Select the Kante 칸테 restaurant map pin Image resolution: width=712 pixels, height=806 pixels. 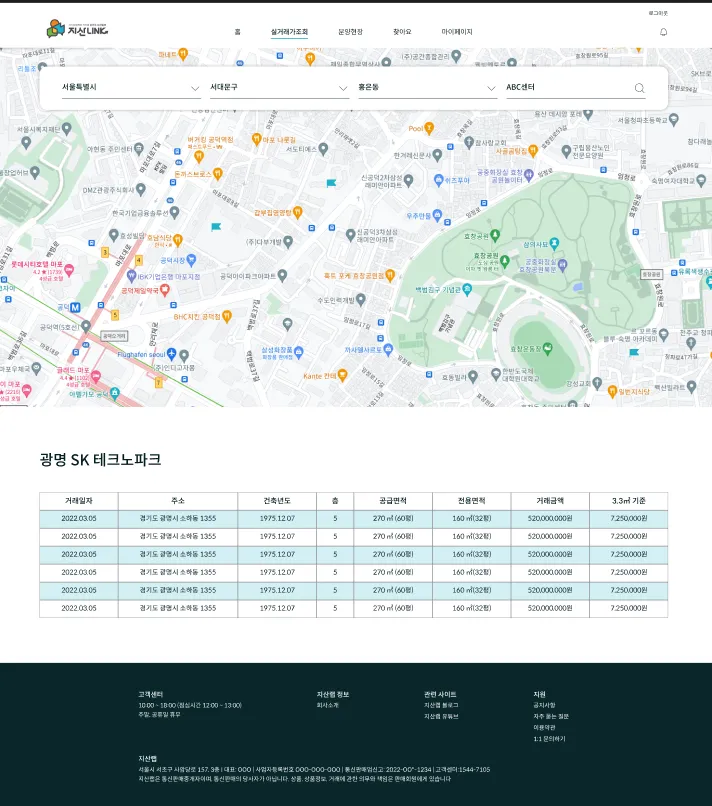click(x=342, y=377)
